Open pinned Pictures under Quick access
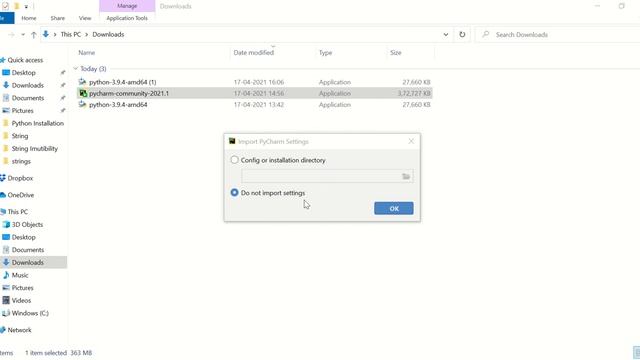Viewport: 640px width, 360px height. [x=22, y=111]
